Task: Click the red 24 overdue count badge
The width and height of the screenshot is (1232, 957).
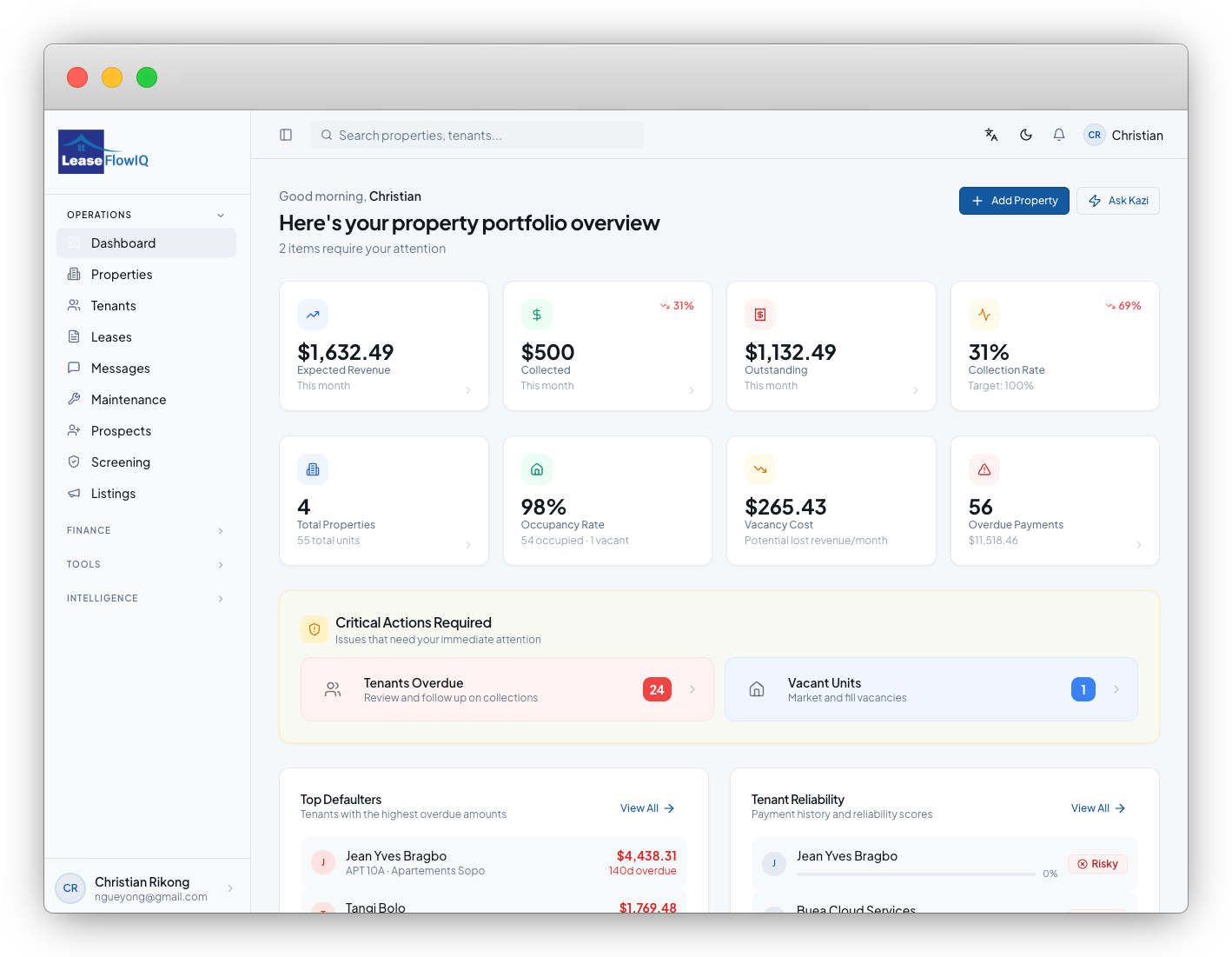Action: pos(657,689)
